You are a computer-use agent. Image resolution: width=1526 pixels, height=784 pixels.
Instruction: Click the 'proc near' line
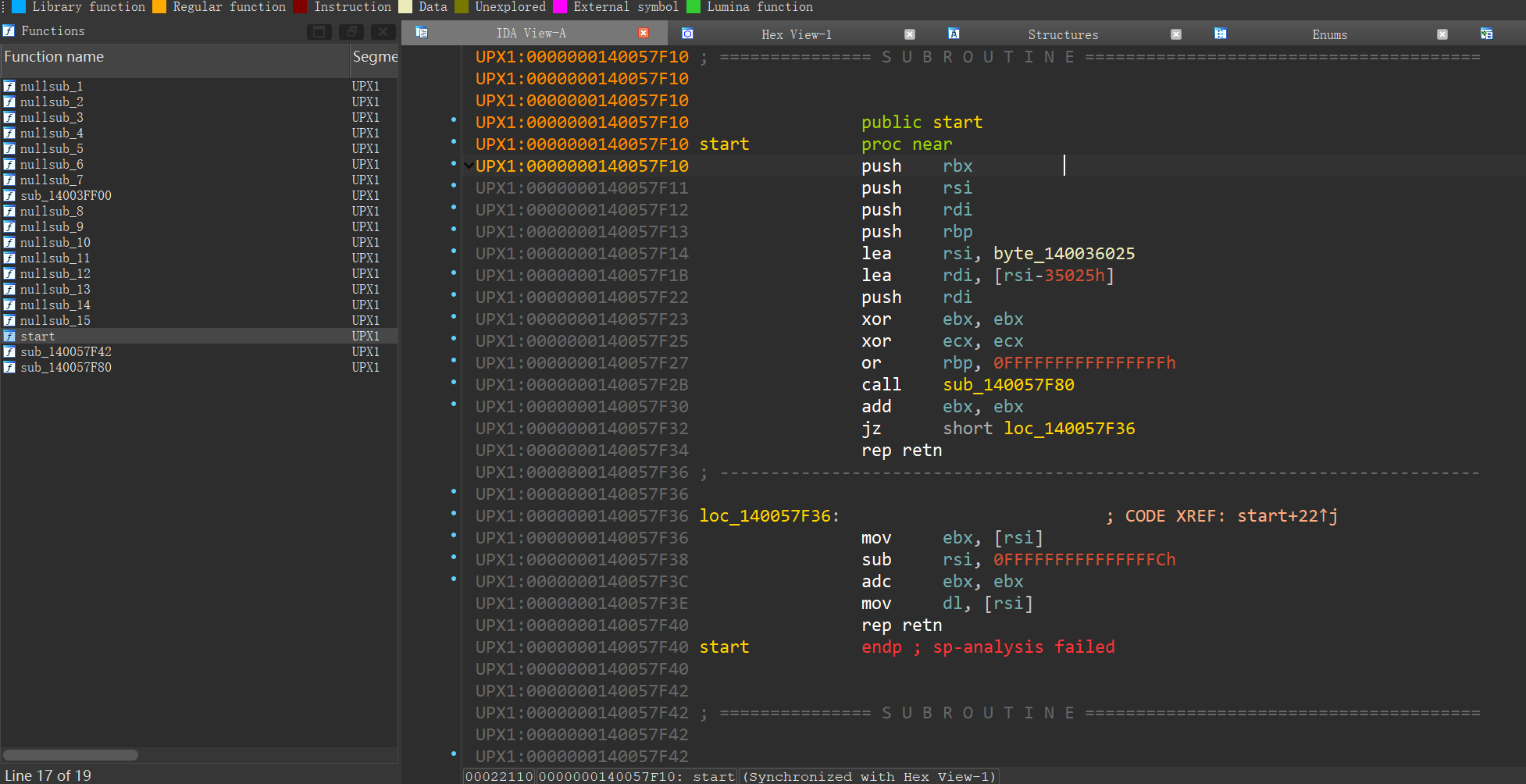[x=907, y=144]
